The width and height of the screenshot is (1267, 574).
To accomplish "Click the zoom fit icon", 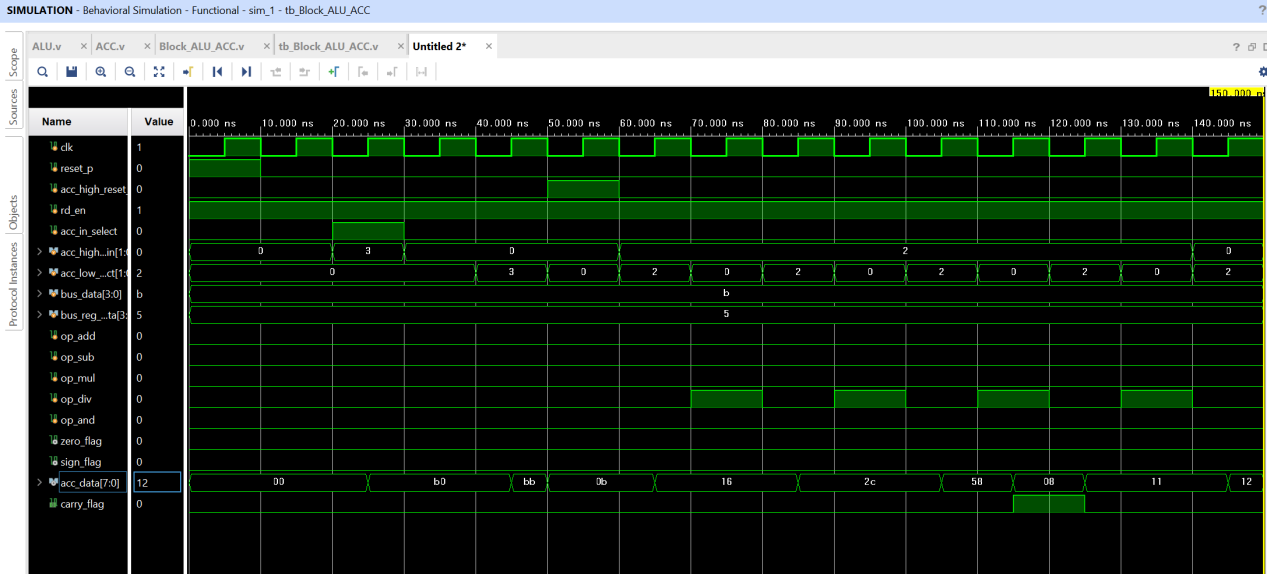I will [159, 71].
